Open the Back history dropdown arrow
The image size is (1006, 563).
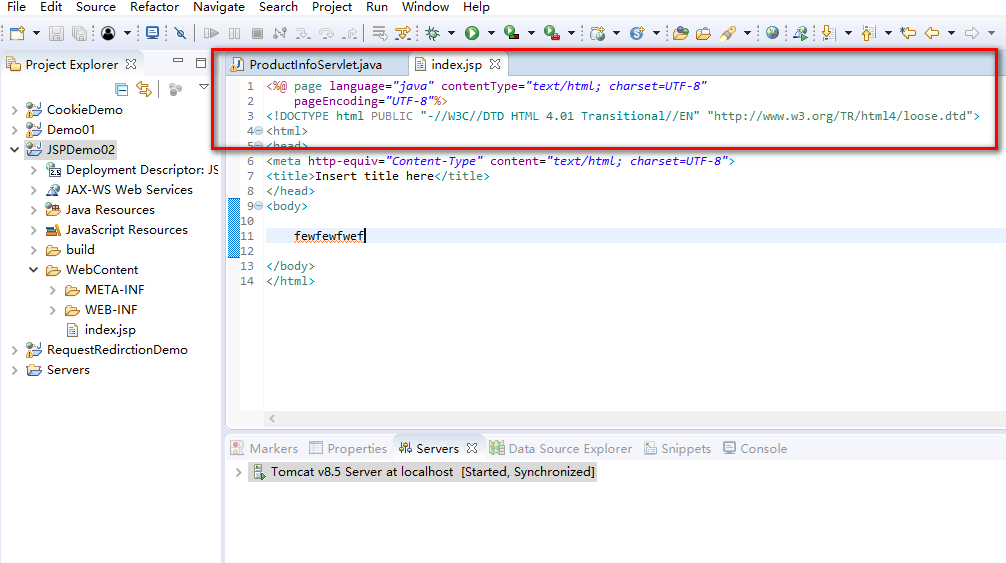(951, 33)
